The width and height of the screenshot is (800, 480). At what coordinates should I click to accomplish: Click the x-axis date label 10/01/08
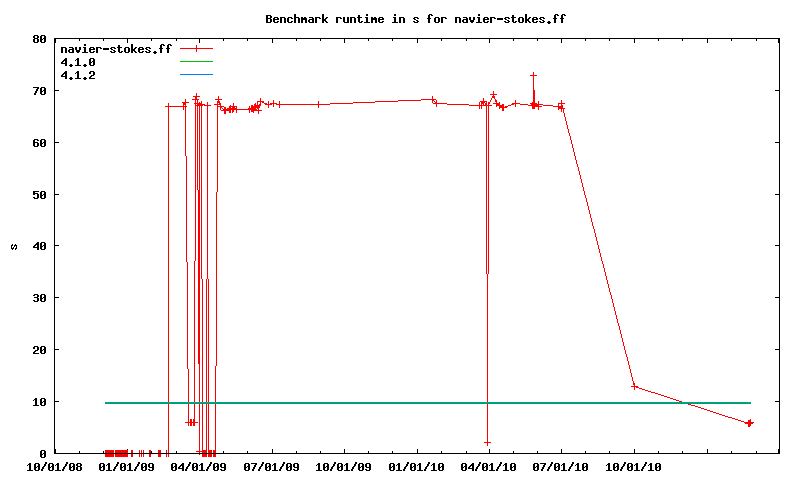pos(54,466)
